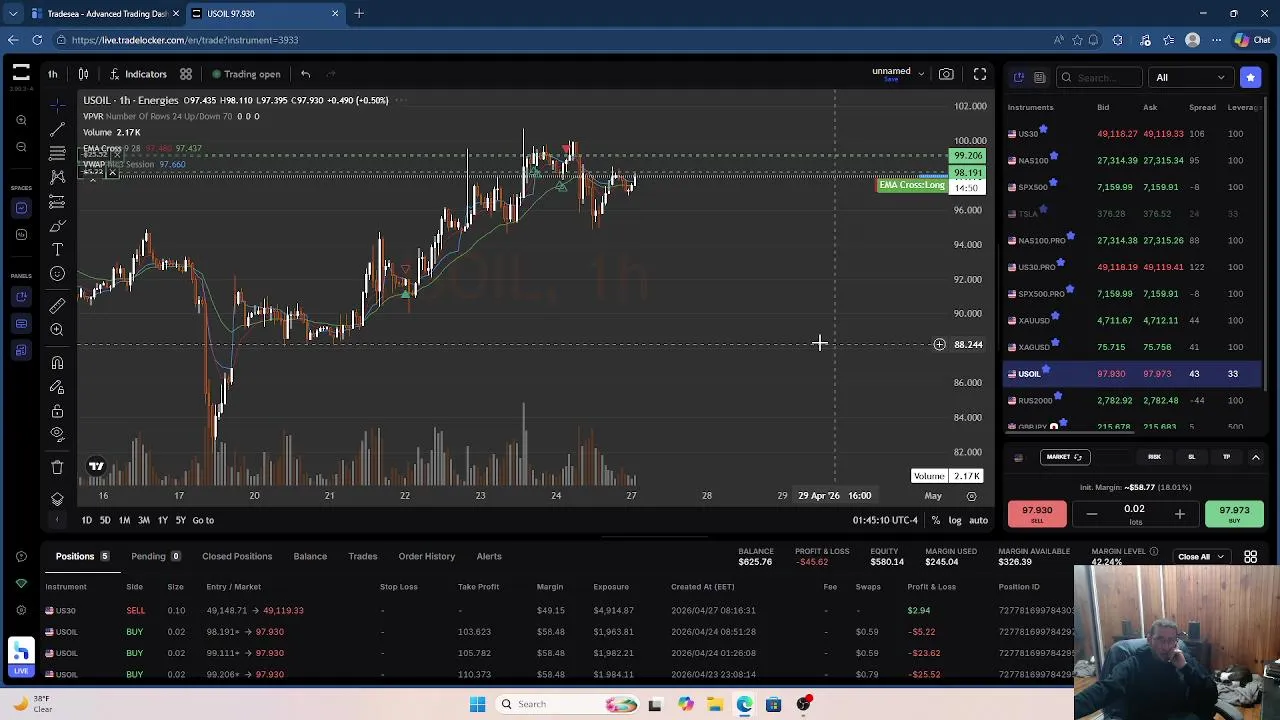
Task: Click the 0.02 lots input field
Action: click(x=1134, y=513)
